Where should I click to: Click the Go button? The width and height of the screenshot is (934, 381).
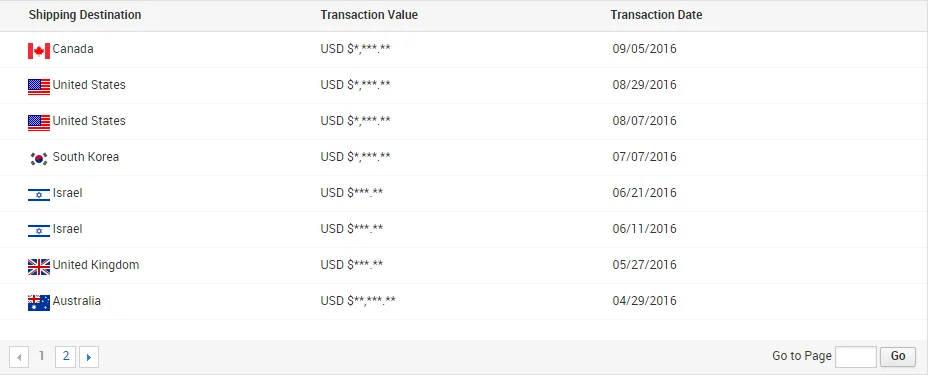point(898,357)
